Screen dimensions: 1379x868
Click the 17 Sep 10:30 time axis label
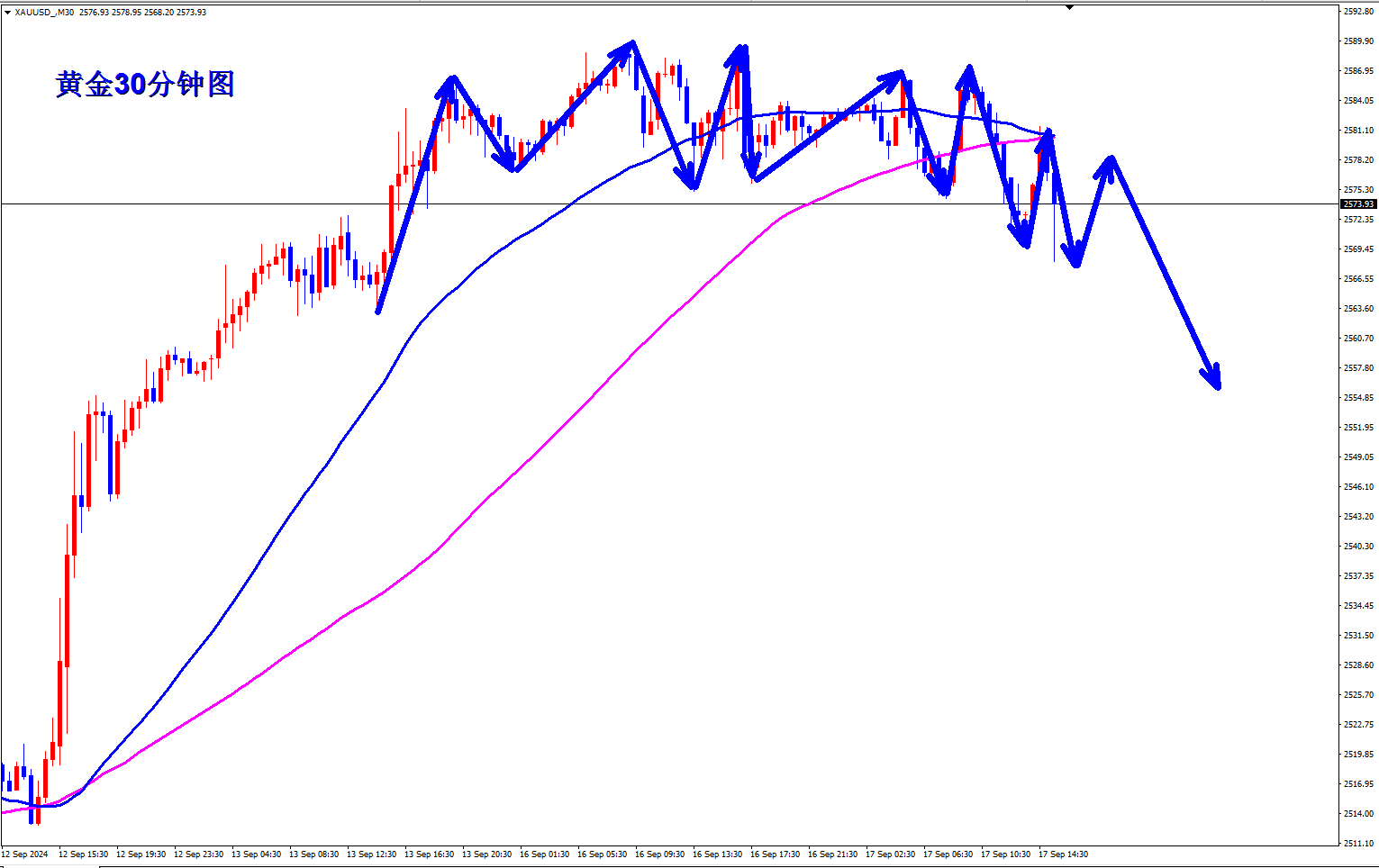pyautogui.click(x=1005, y=854)
